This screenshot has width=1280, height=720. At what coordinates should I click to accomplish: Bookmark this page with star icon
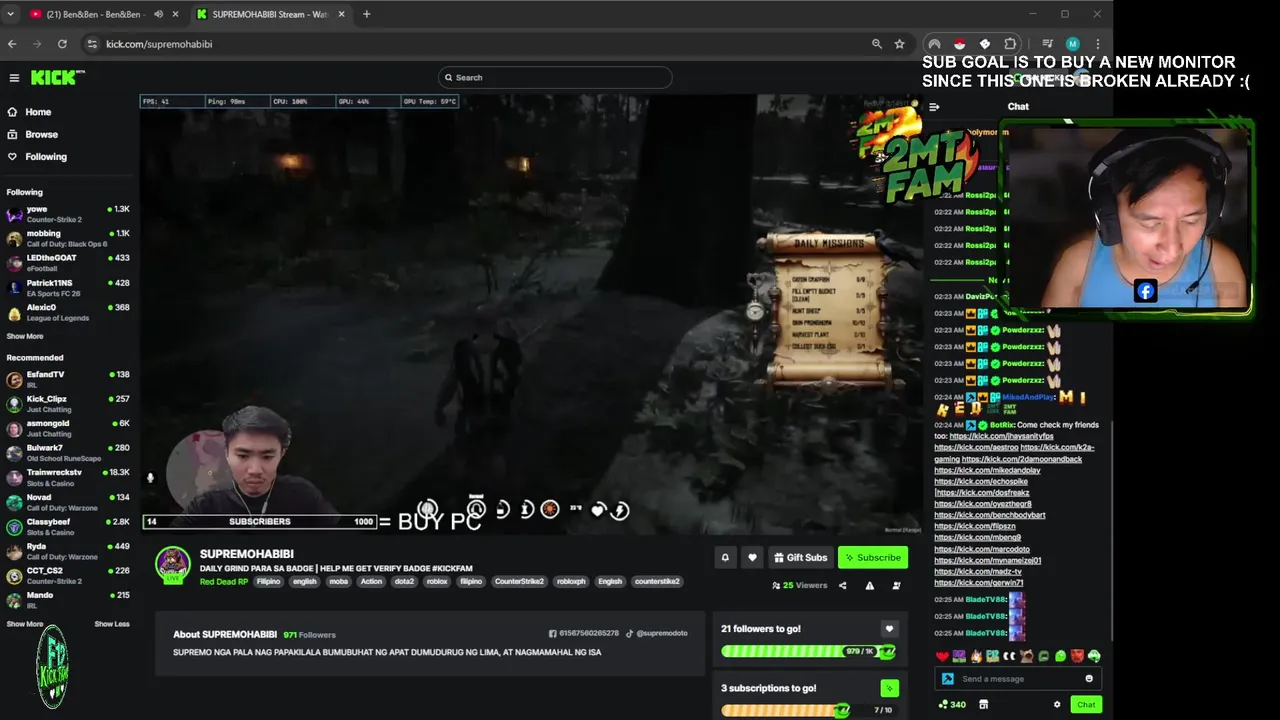900,44
